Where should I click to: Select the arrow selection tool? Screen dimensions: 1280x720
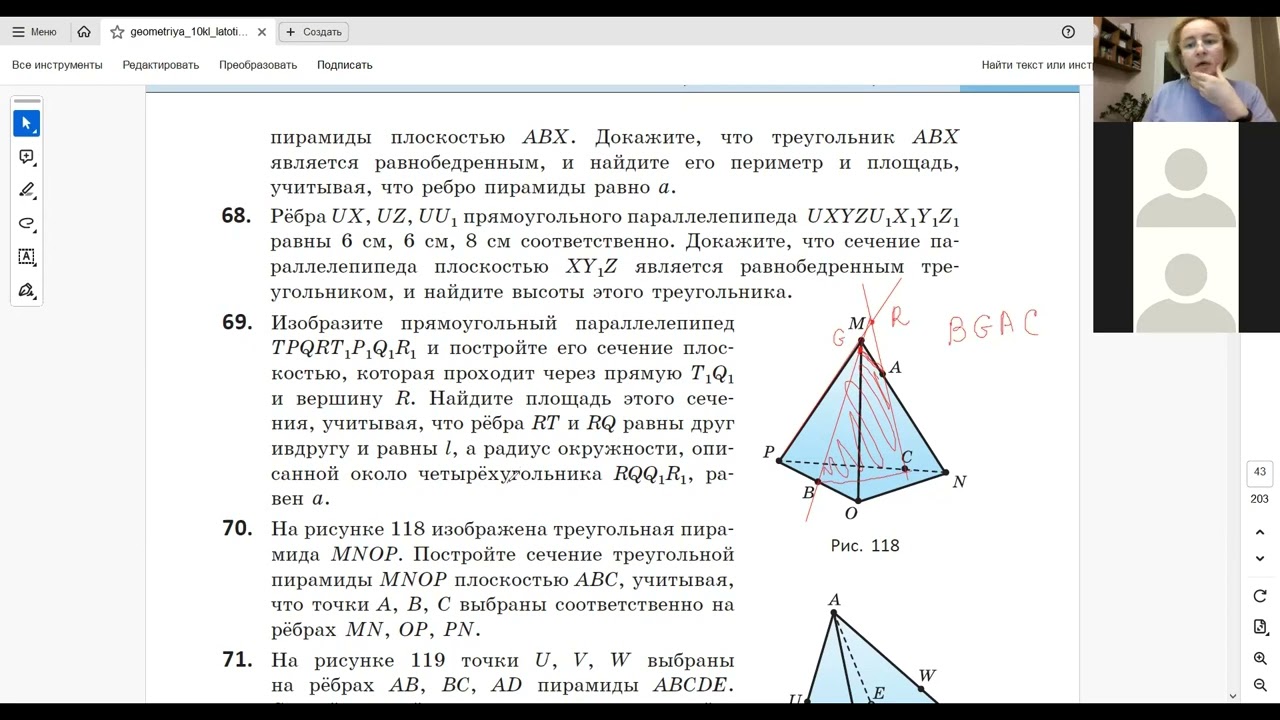[27, 123]
